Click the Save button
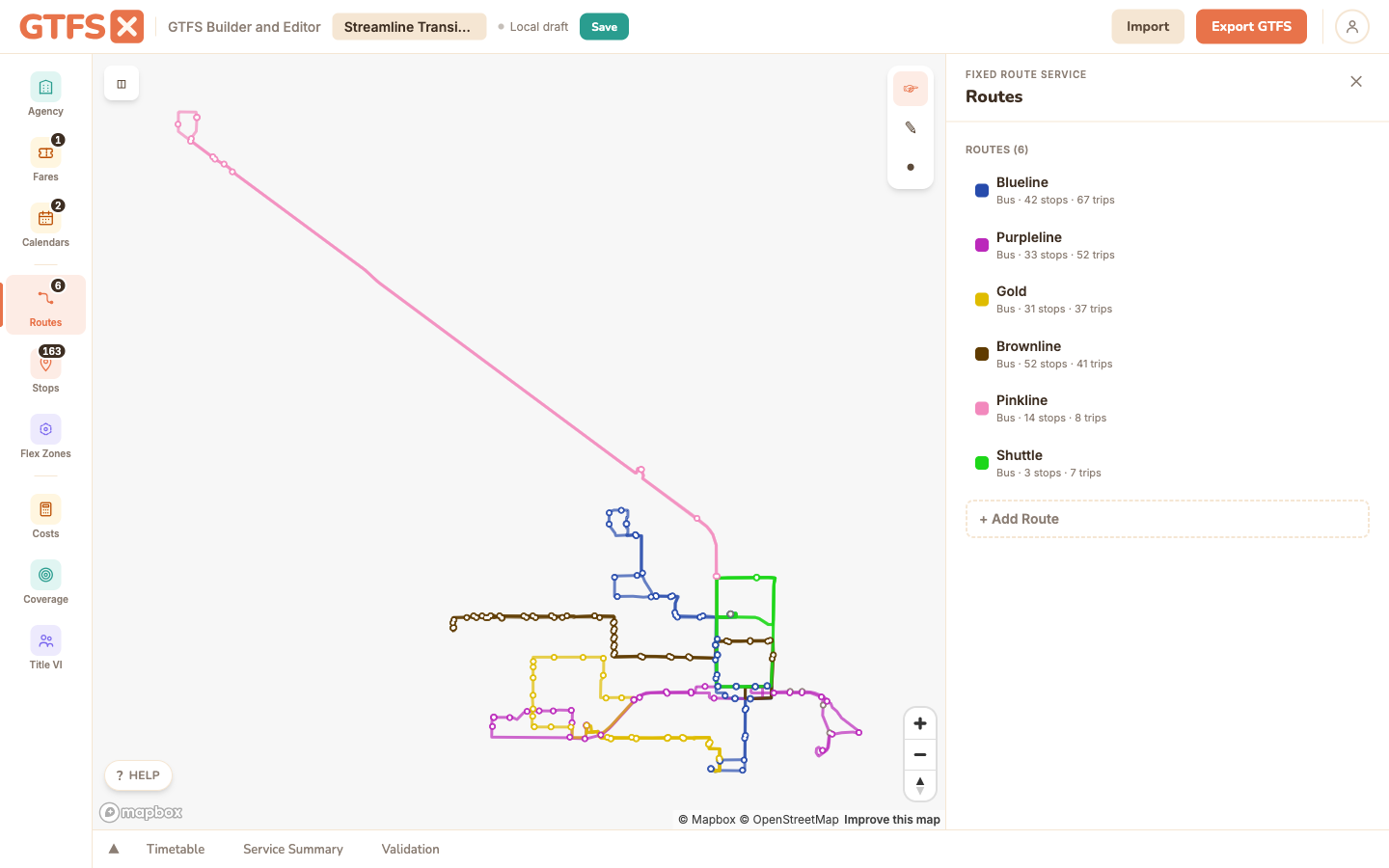 (x=604, y=27)
